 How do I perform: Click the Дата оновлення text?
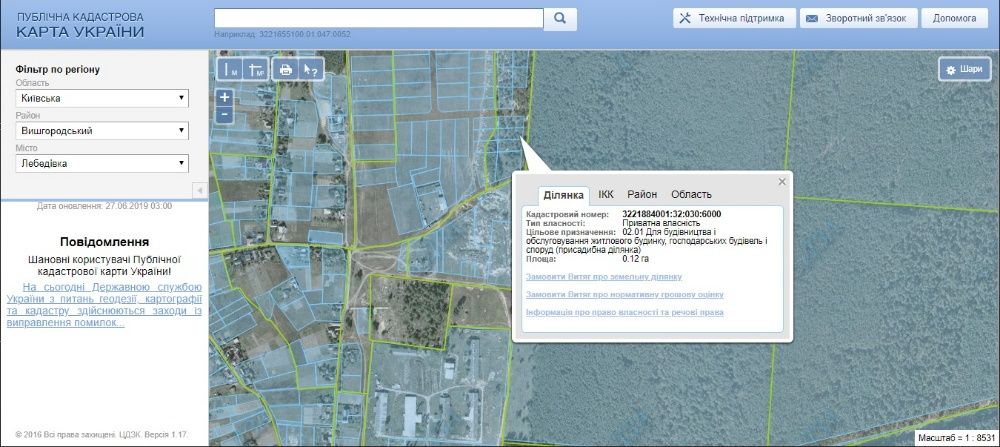[x=104, y=206]
